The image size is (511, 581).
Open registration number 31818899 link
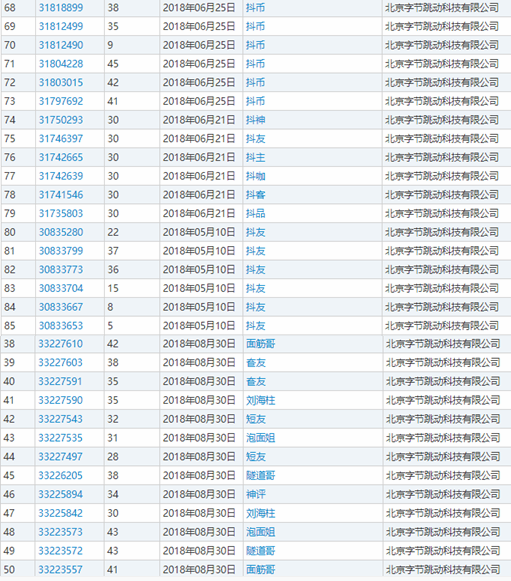pos(61,8)
